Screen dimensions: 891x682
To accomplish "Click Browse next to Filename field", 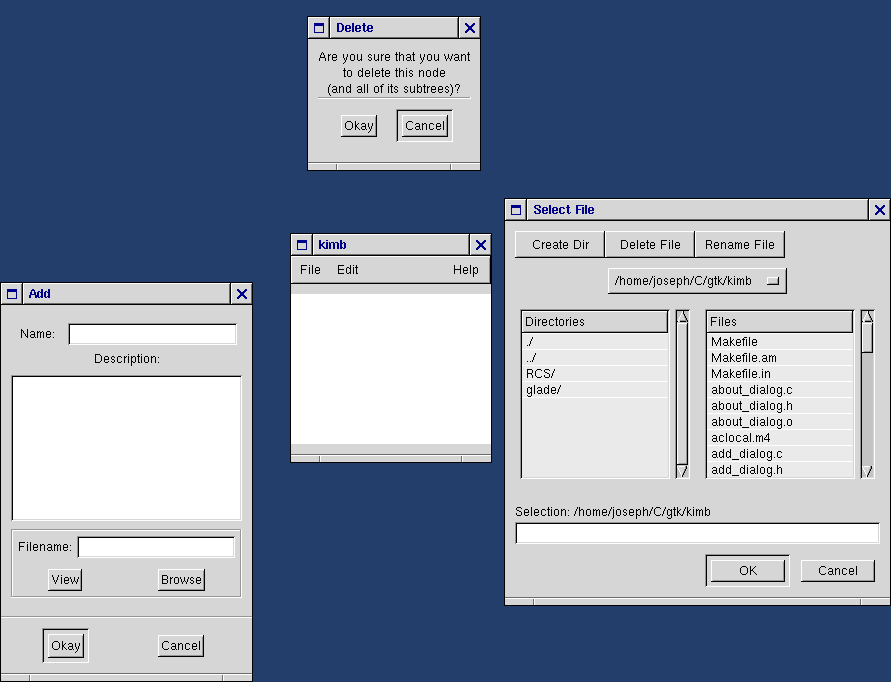I will [181, 580].
